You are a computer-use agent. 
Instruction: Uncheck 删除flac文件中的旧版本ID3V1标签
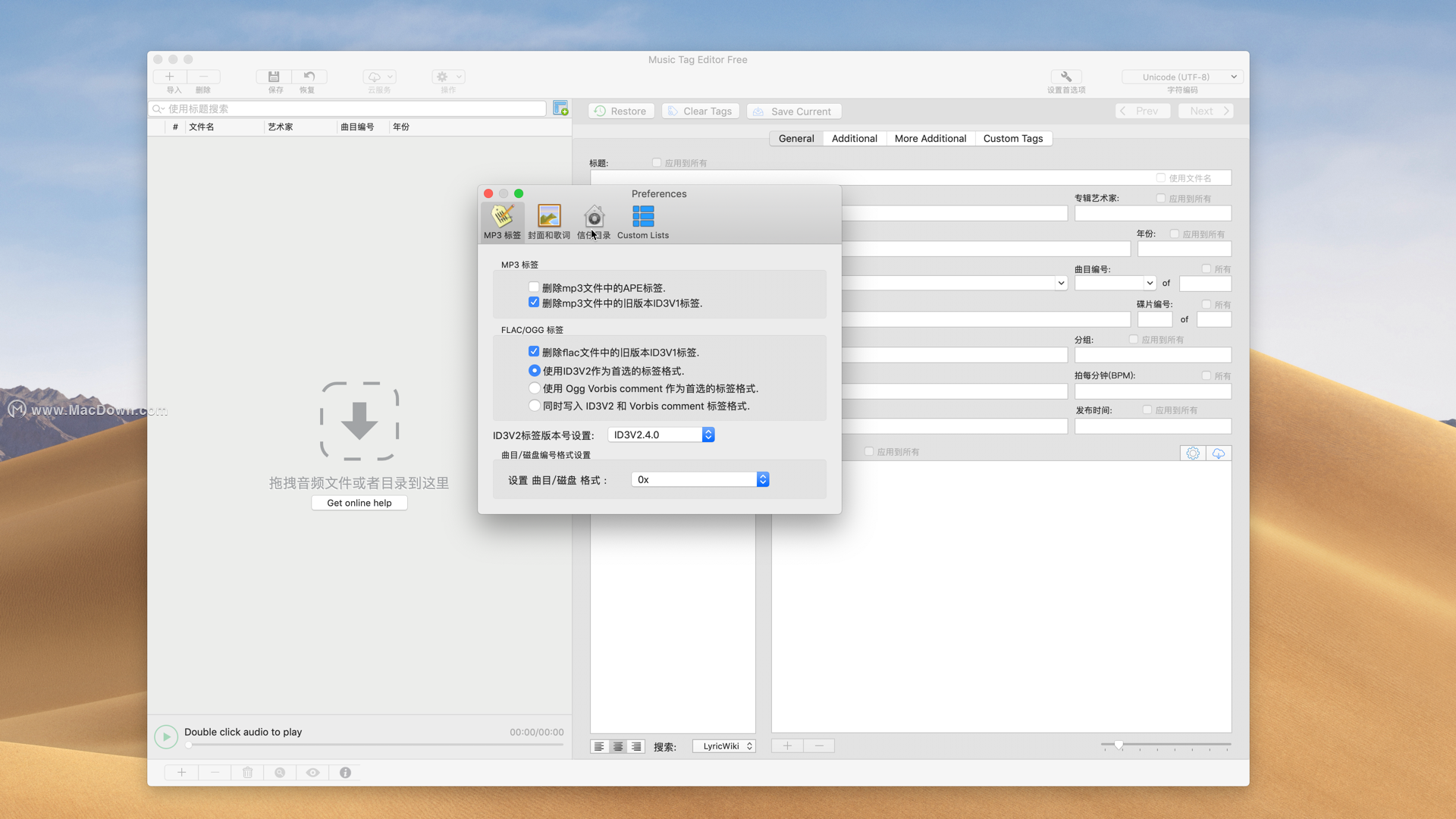534,351
